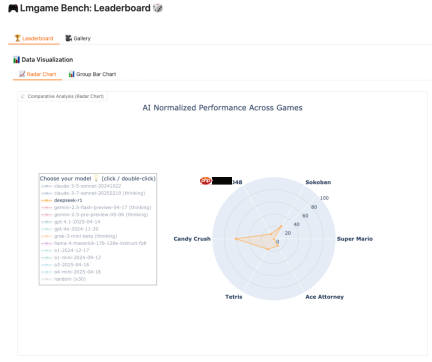
Task: Click the bar chart icon beside Data Visualization
Action: [x=16, y=60]
